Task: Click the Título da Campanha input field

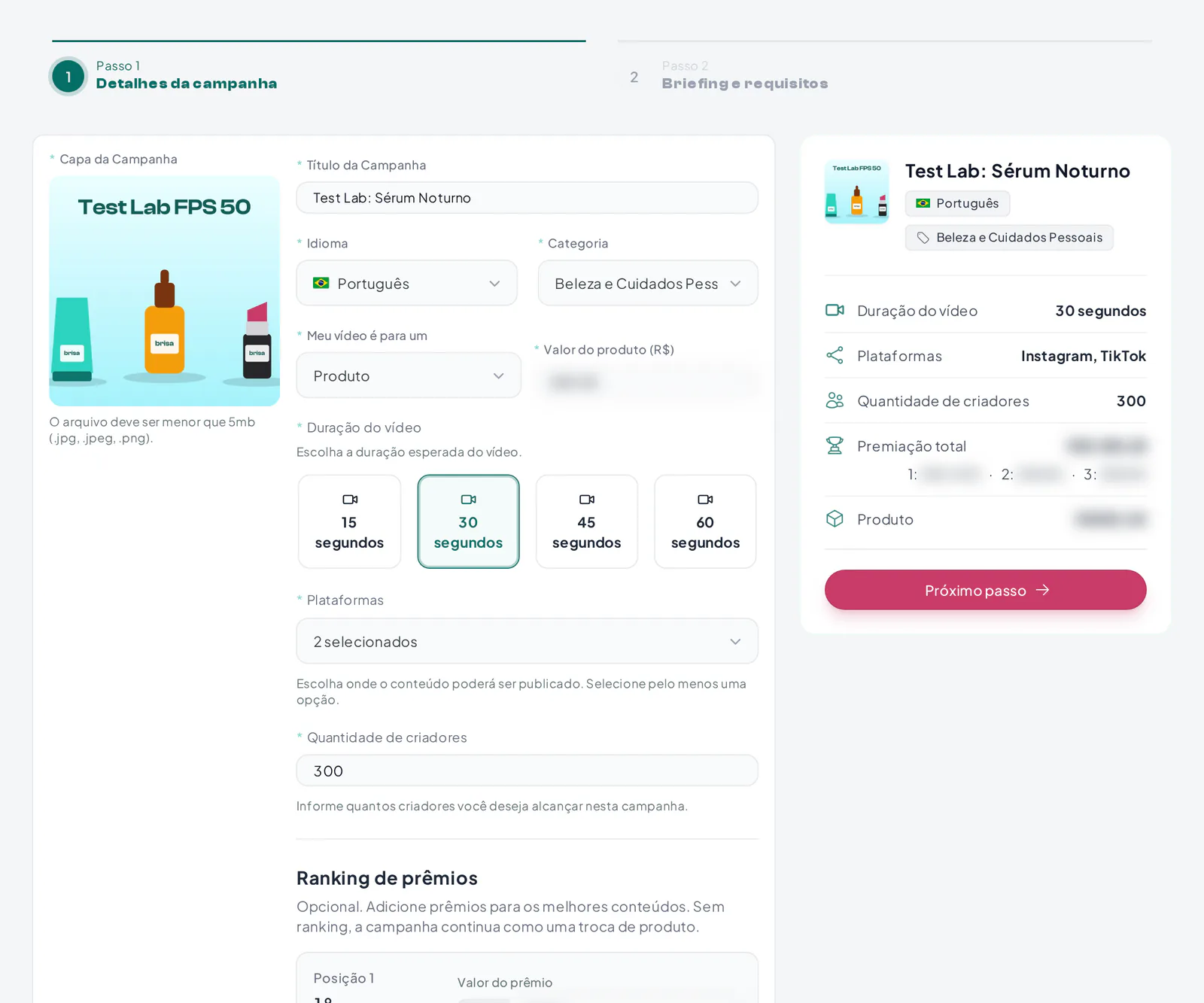Action: coord(528,198)
